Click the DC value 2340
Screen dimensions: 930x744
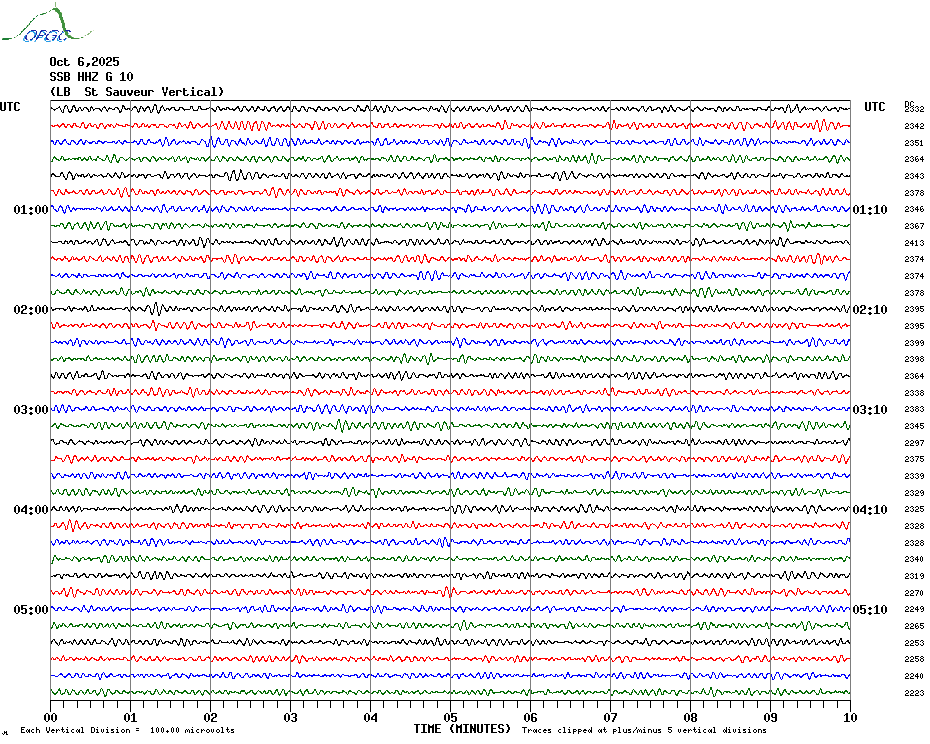coord(914,559)
